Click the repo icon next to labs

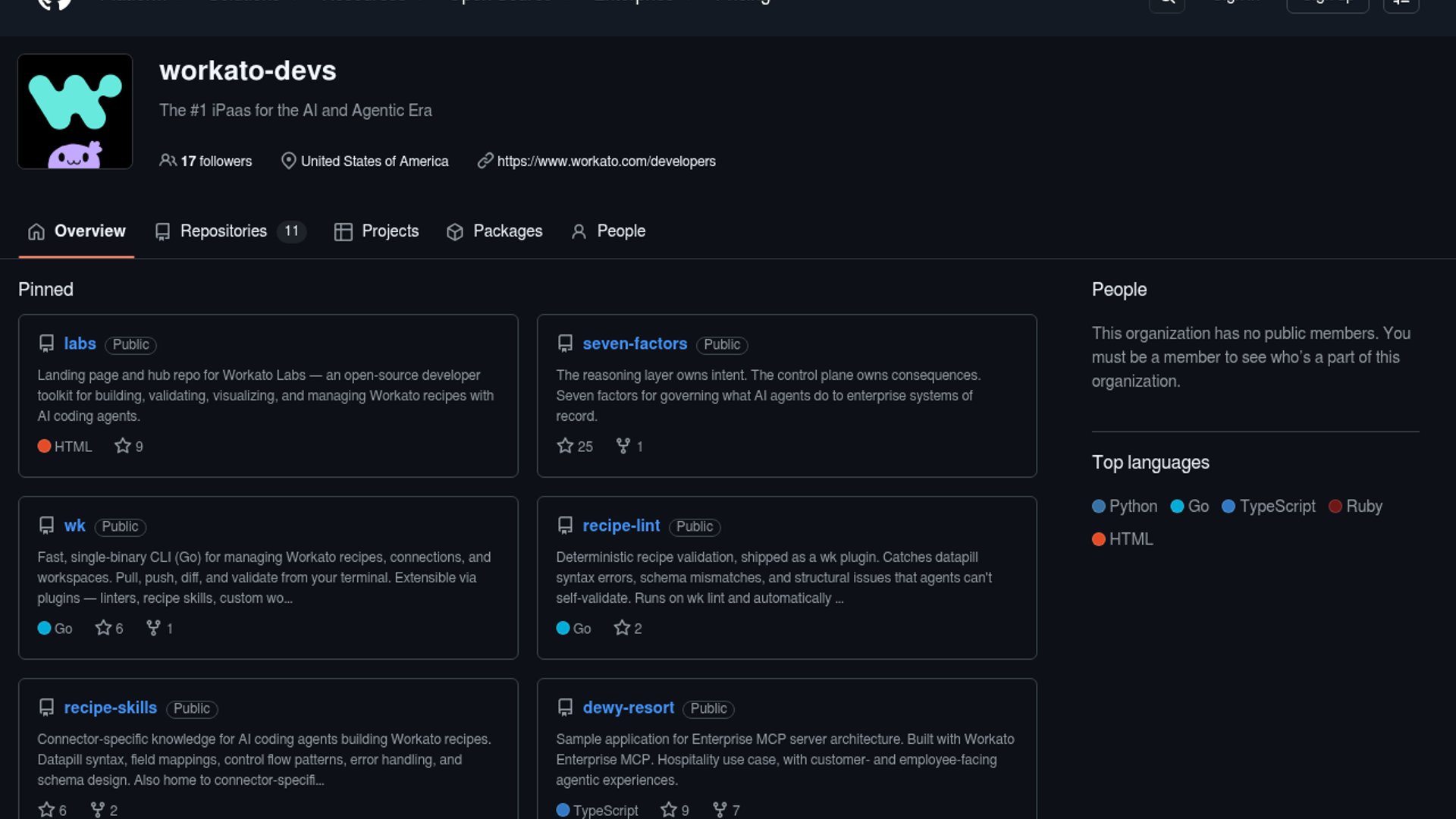click(x=46, y=344)
